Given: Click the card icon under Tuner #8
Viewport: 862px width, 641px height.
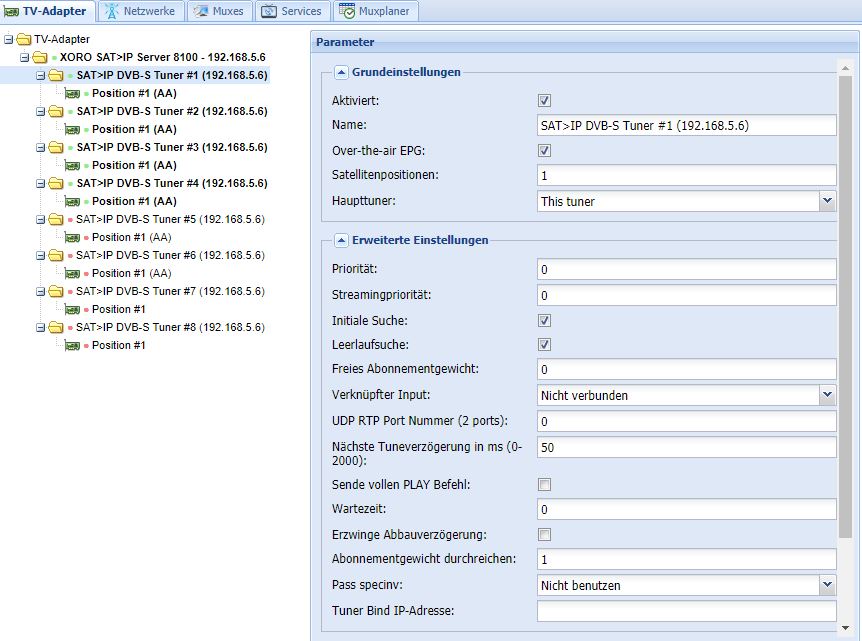Looking at the screenshot, I should 73,345.
